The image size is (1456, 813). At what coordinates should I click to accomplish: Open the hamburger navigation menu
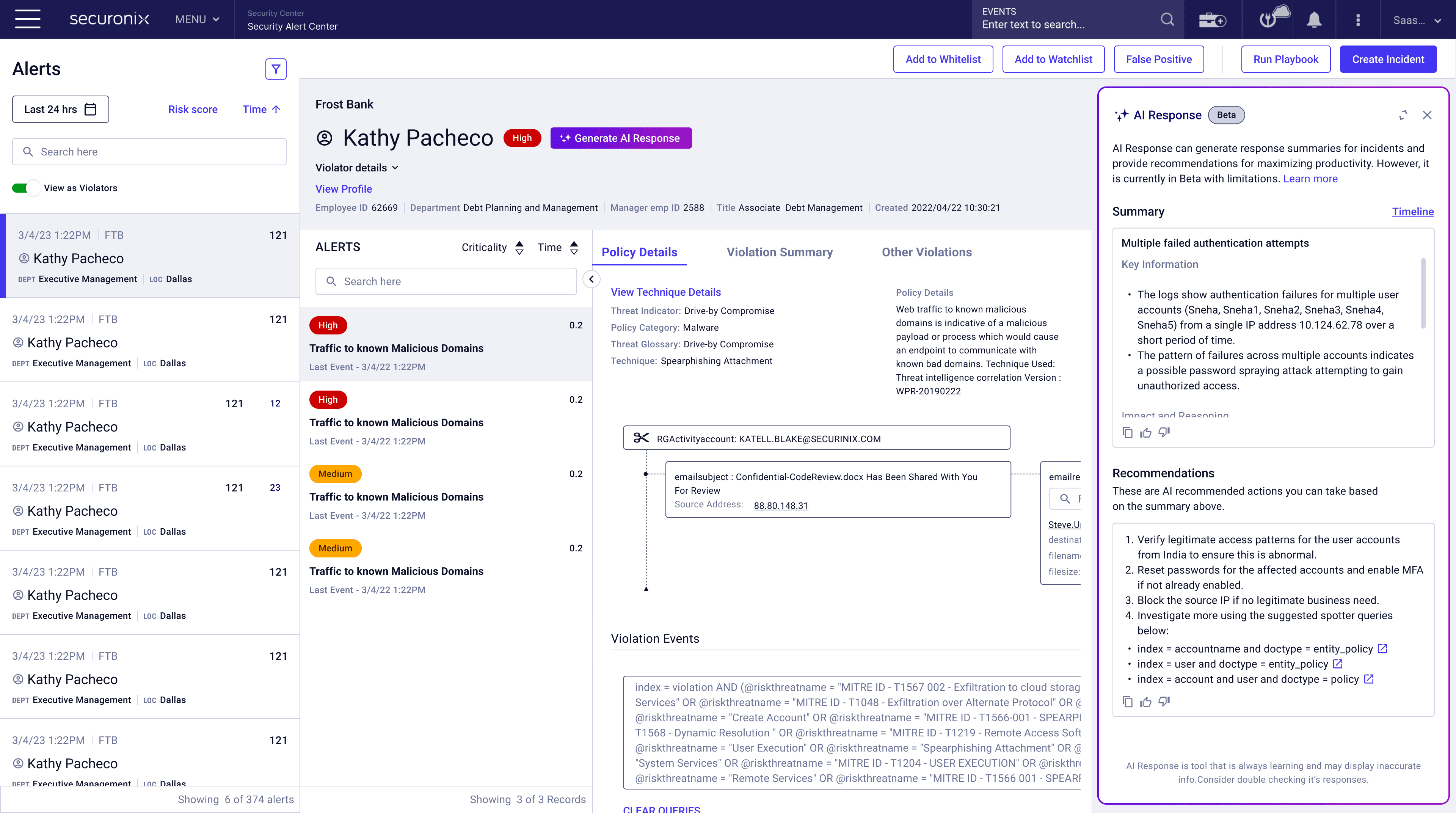pos(27,19)
